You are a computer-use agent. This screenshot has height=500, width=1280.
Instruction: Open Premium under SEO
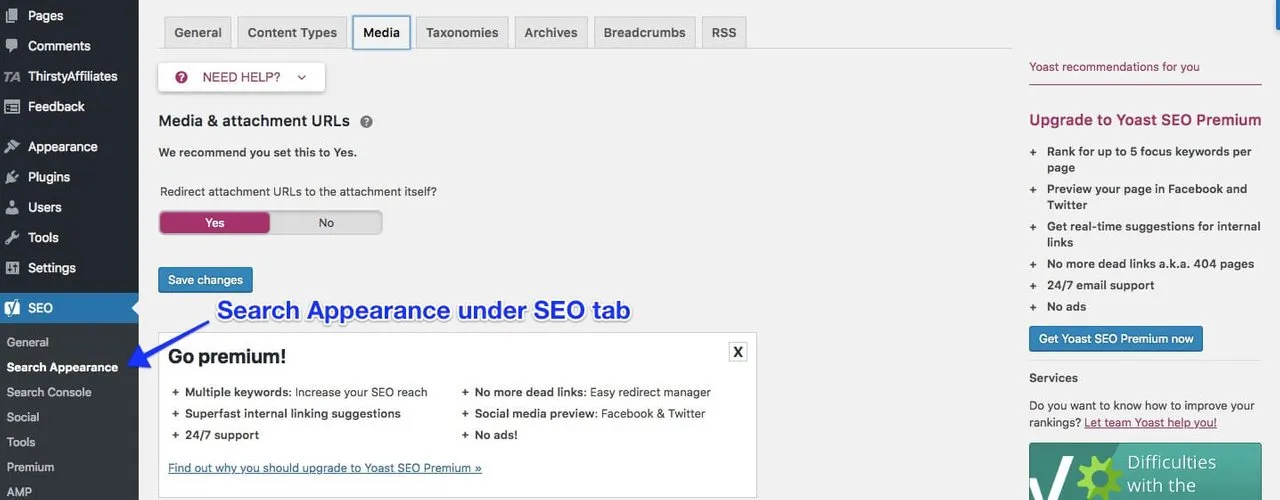(x=30, y=467)
